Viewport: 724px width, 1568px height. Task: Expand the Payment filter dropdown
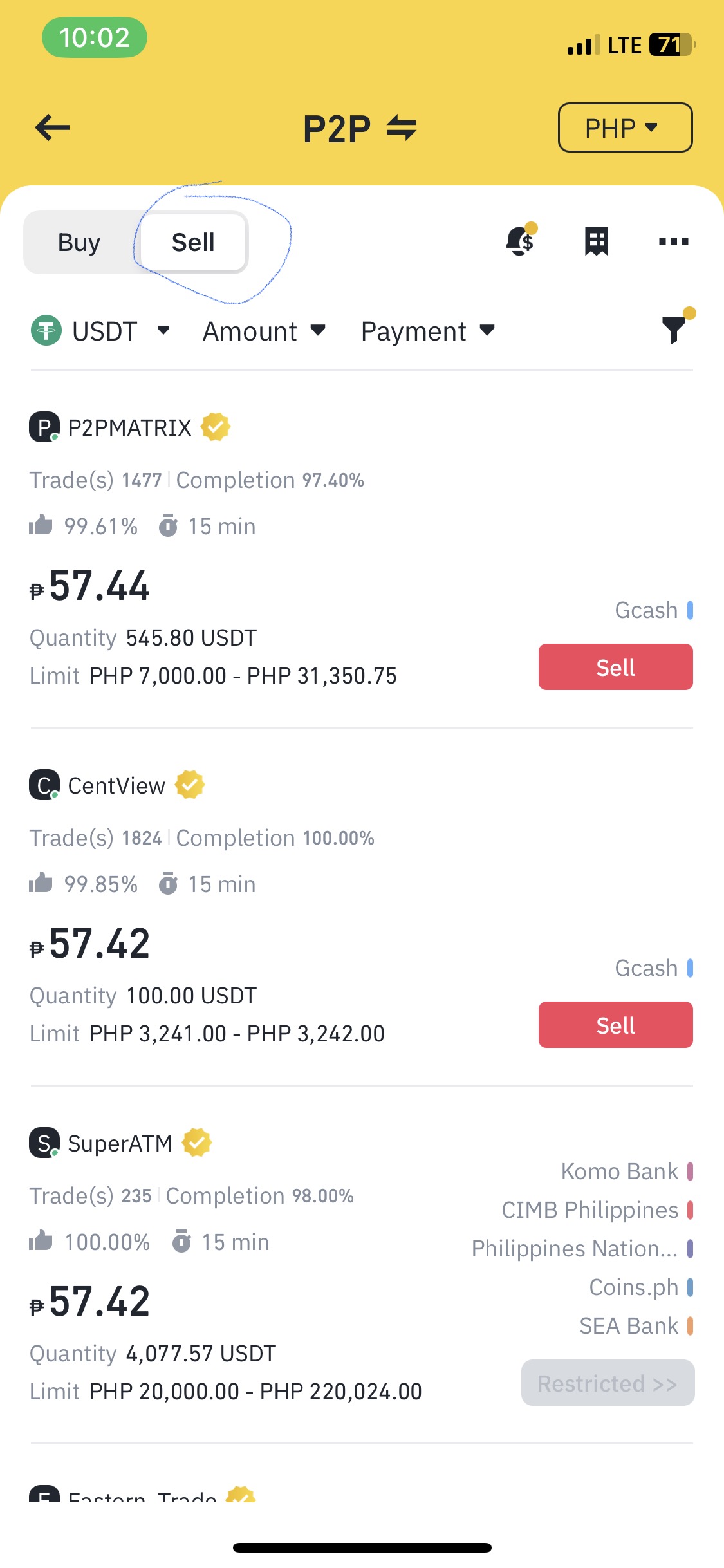[428, 331]
